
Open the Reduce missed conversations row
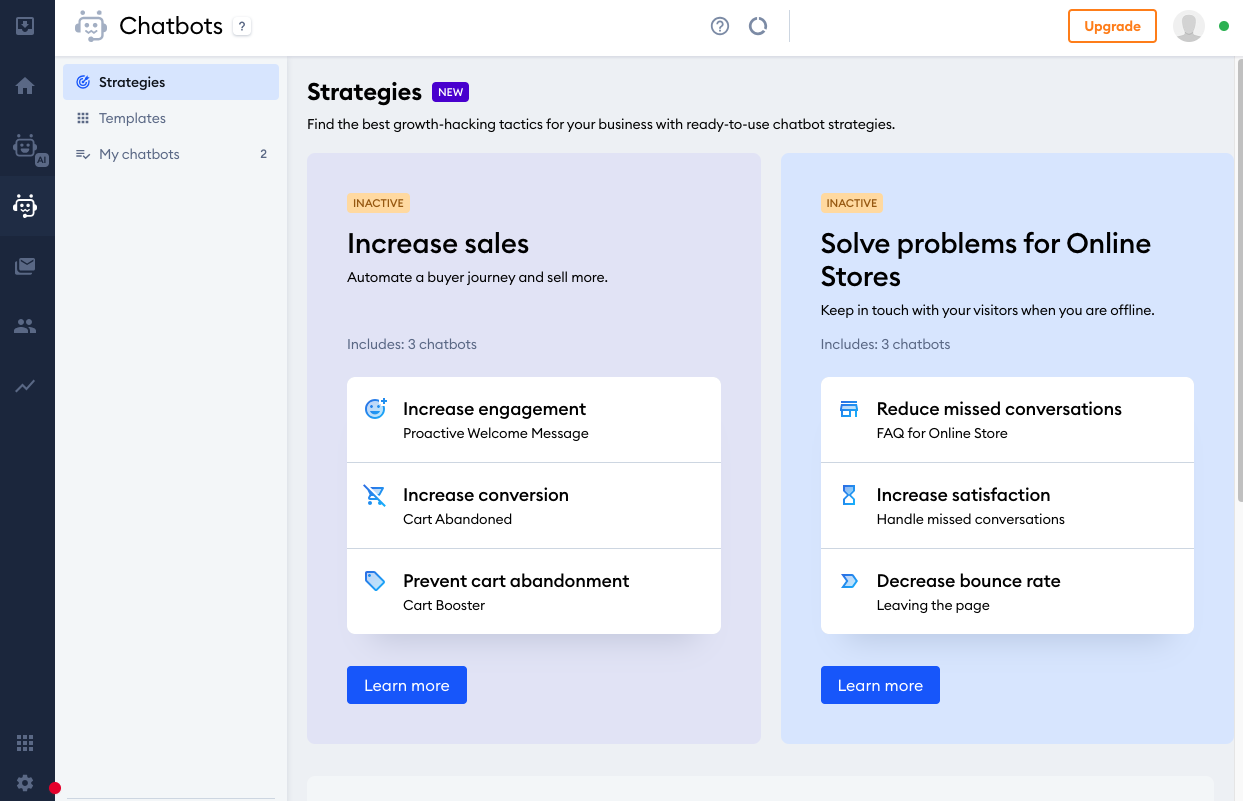(x=1007, y=420)
